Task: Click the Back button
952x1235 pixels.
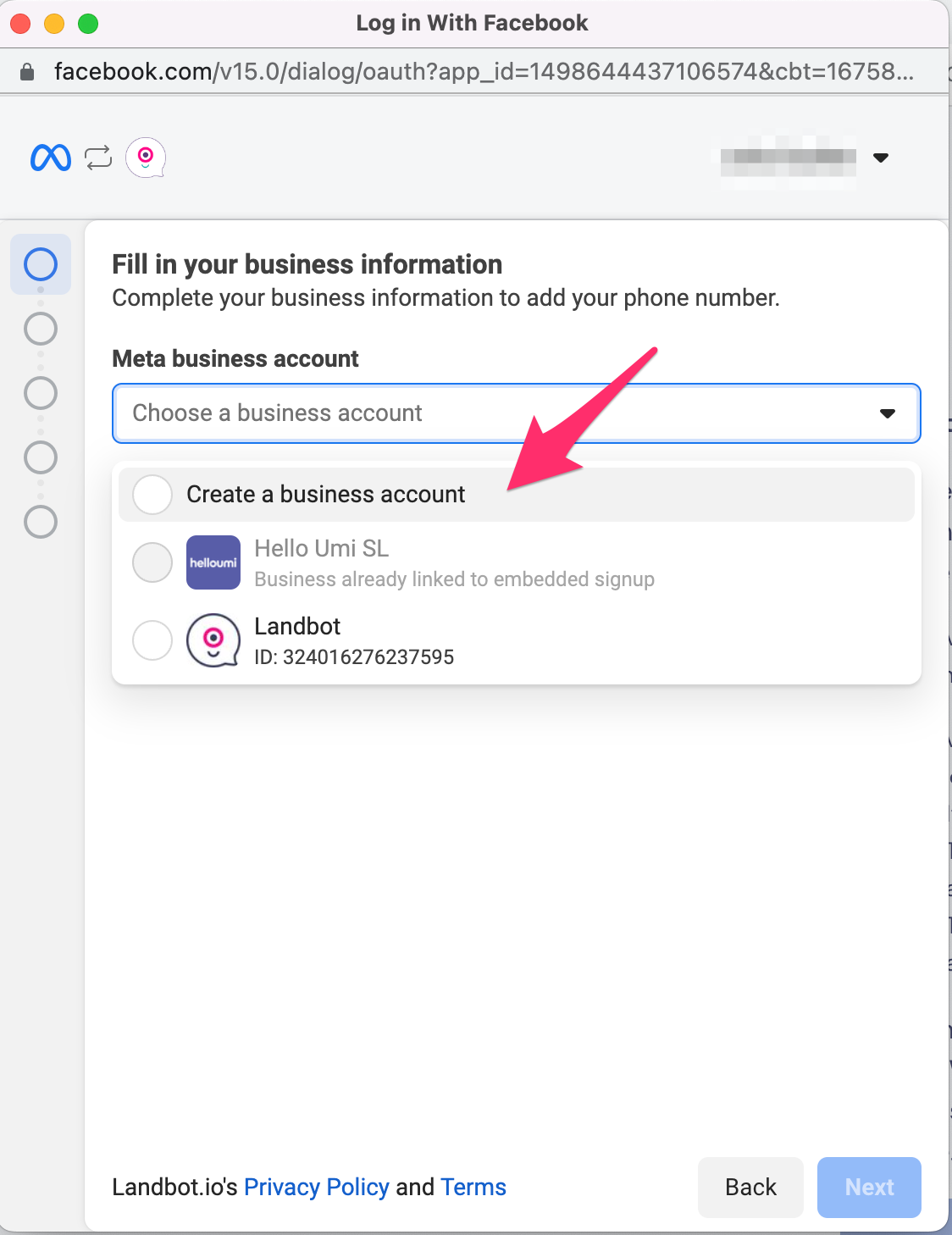Action: (750, 1188)
